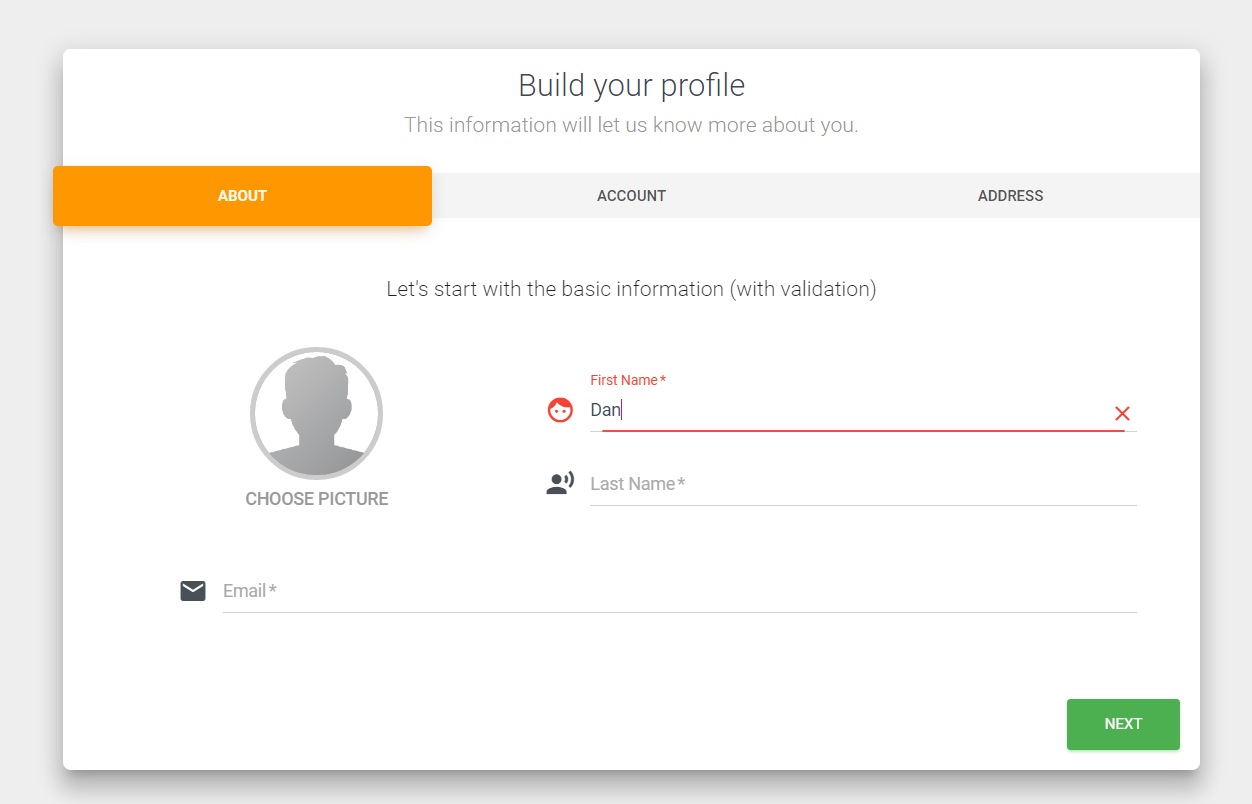
Task: Click the basic information with validation text
Action: pos(631,289)
